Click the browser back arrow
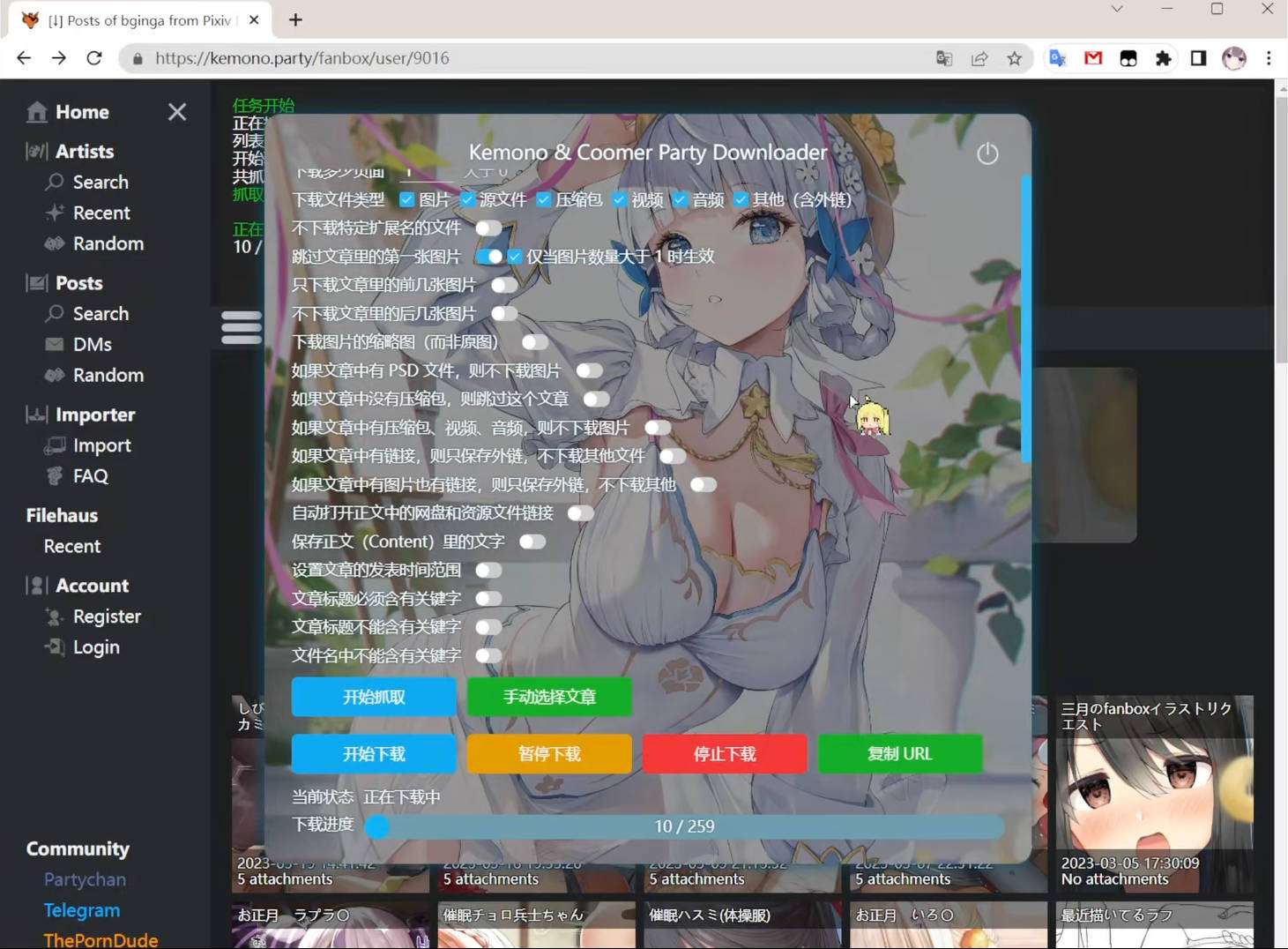Image resolution: width=1288 pixels, height=949 pixels. [x=24, y=58]
